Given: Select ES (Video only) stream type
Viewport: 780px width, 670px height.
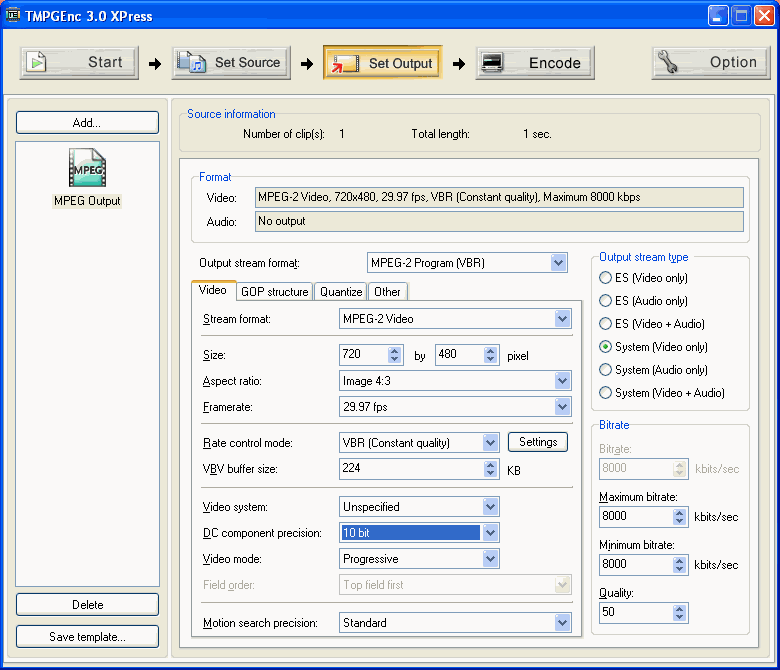Looking at the screenshot, I should (643, 278).
